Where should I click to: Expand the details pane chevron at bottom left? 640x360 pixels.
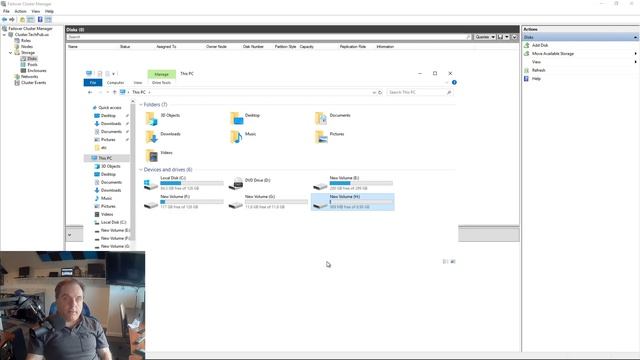click(69, 235)
